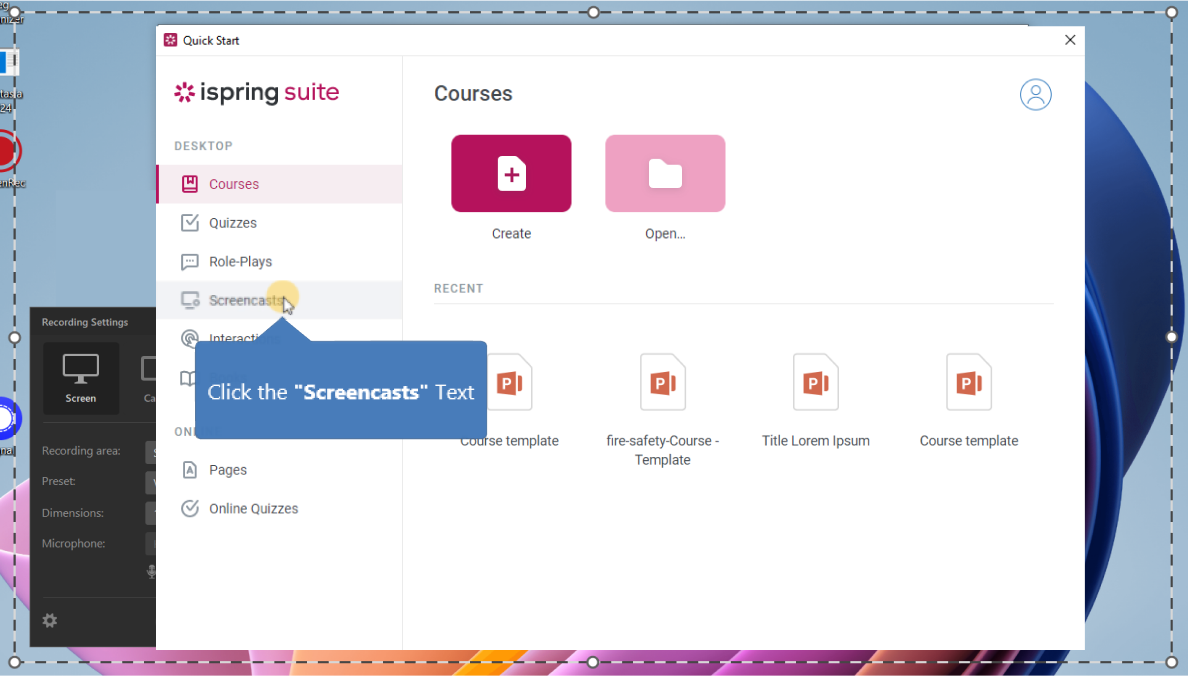This screenshot has width=1188, height=676.
Task: Click the Quizzes checkbox icon
Action: pos(189,223)
